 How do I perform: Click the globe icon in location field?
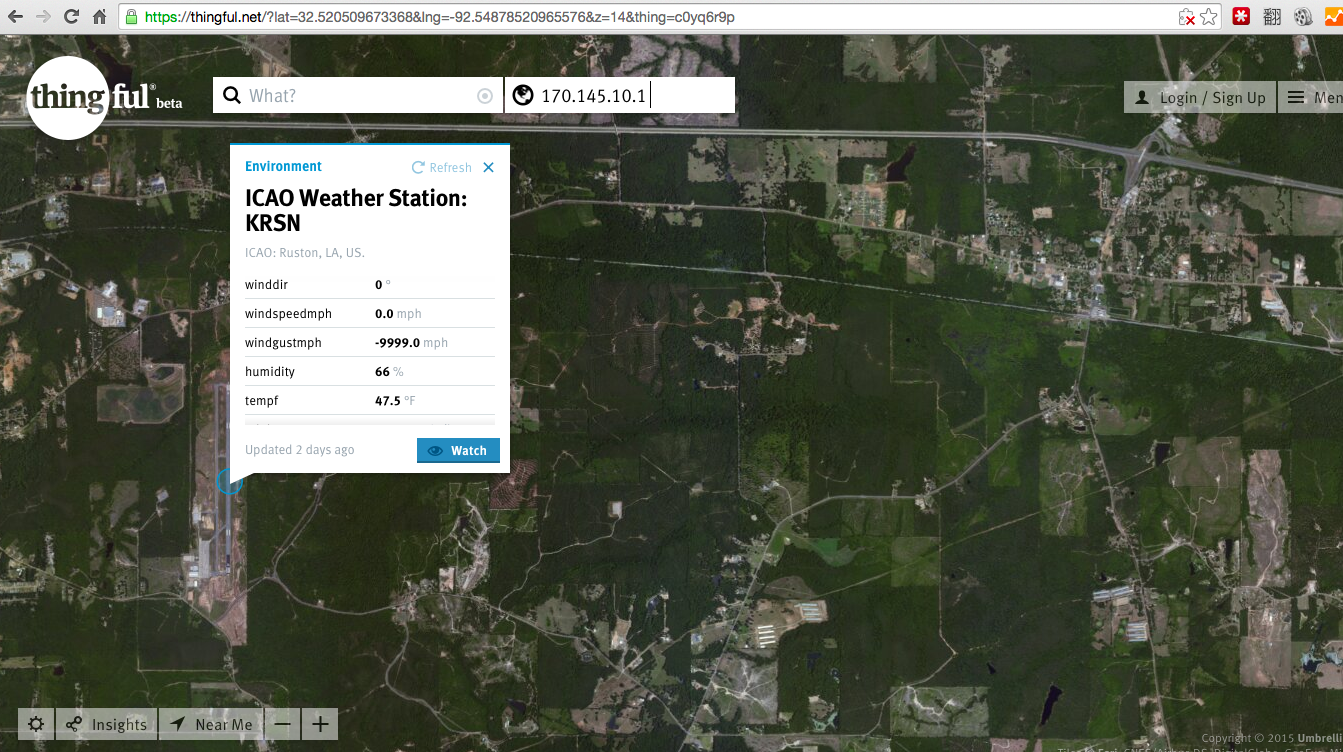pyautogui.click(x=522, y=95)
